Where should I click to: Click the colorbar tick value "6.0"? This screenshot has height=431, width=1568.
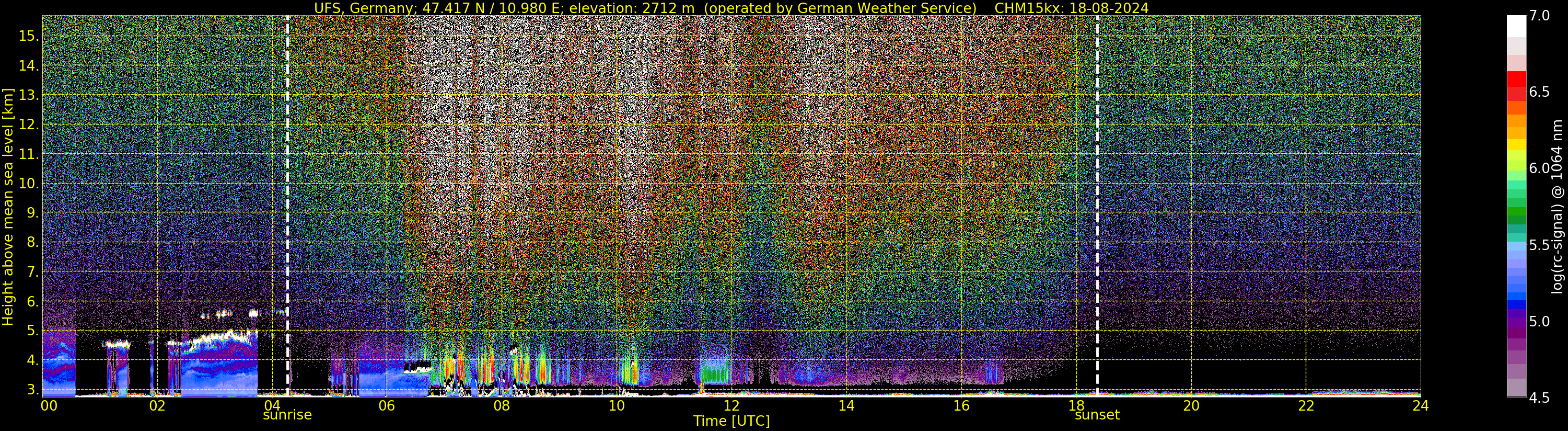pyautogui.click(x=1539, y=168)
